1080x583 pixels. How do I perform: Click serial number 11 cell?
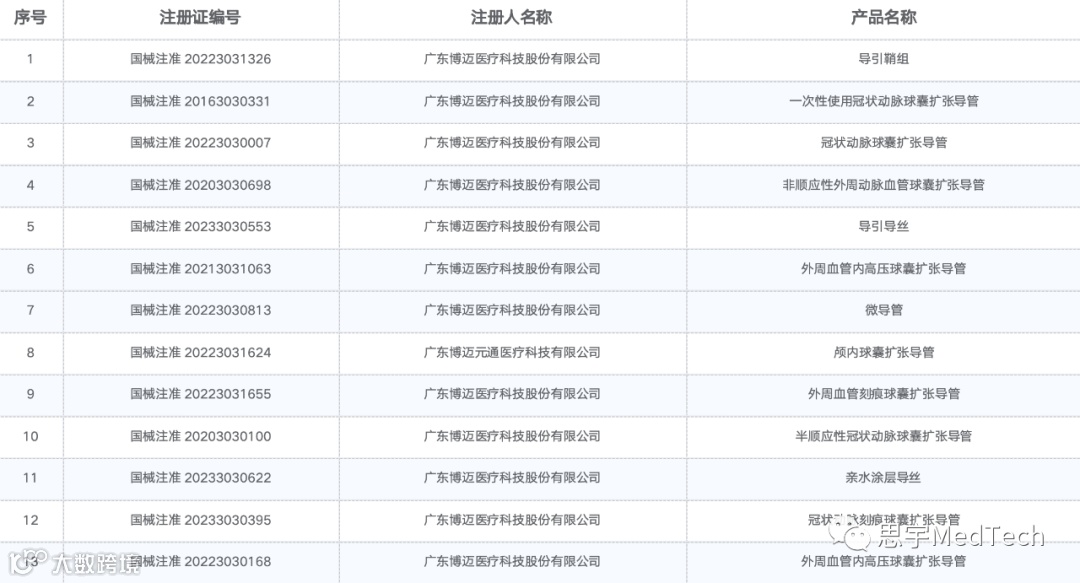click(x=30, y=478)
